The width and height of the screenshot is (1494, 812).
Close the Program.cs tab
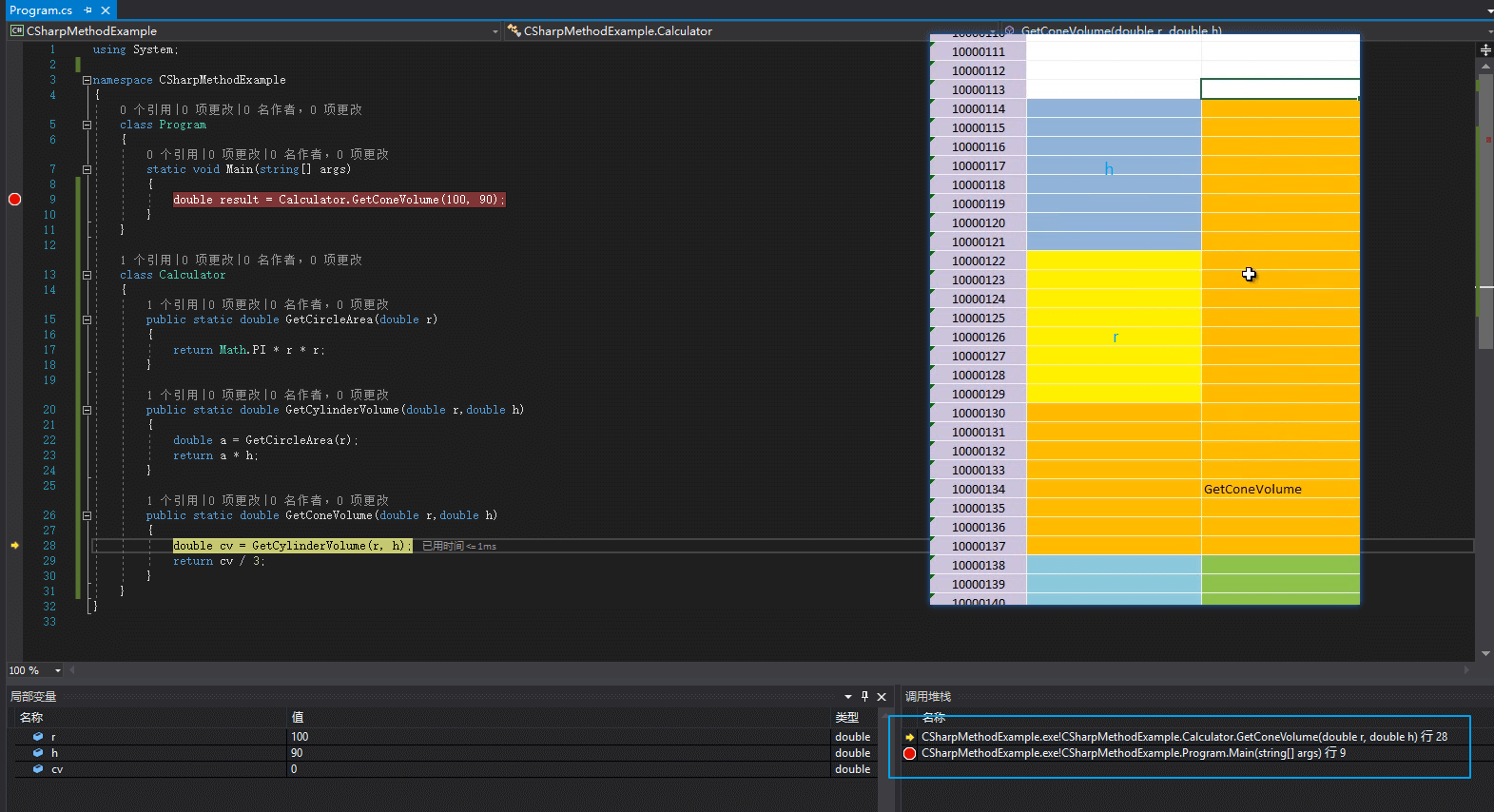106,10
